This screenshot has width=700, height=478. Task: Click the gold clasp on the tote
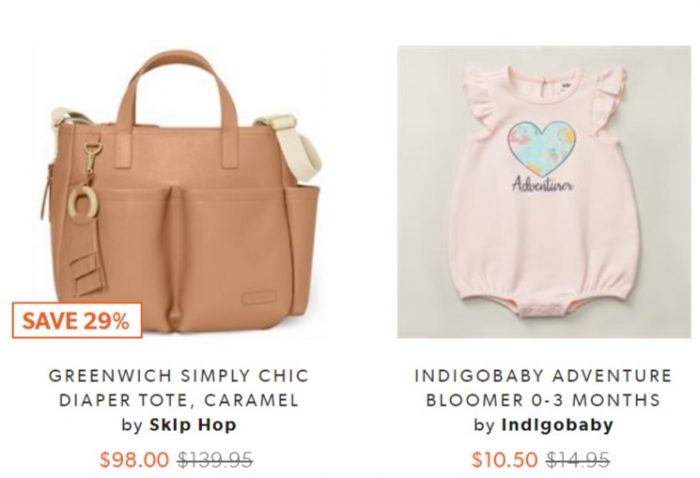91,158
